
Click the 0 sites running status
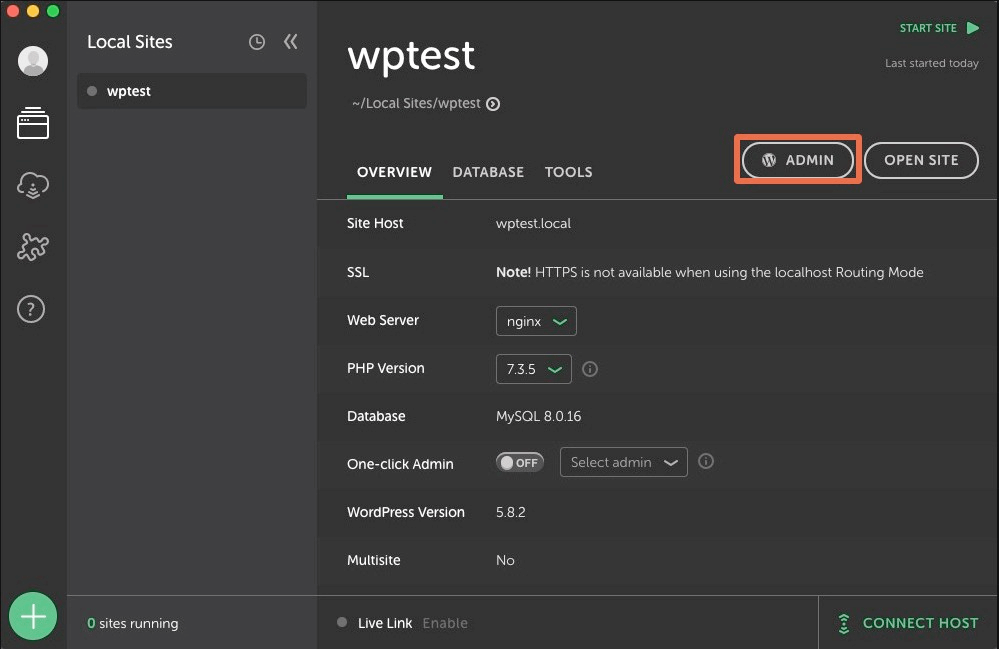point(133,624)
